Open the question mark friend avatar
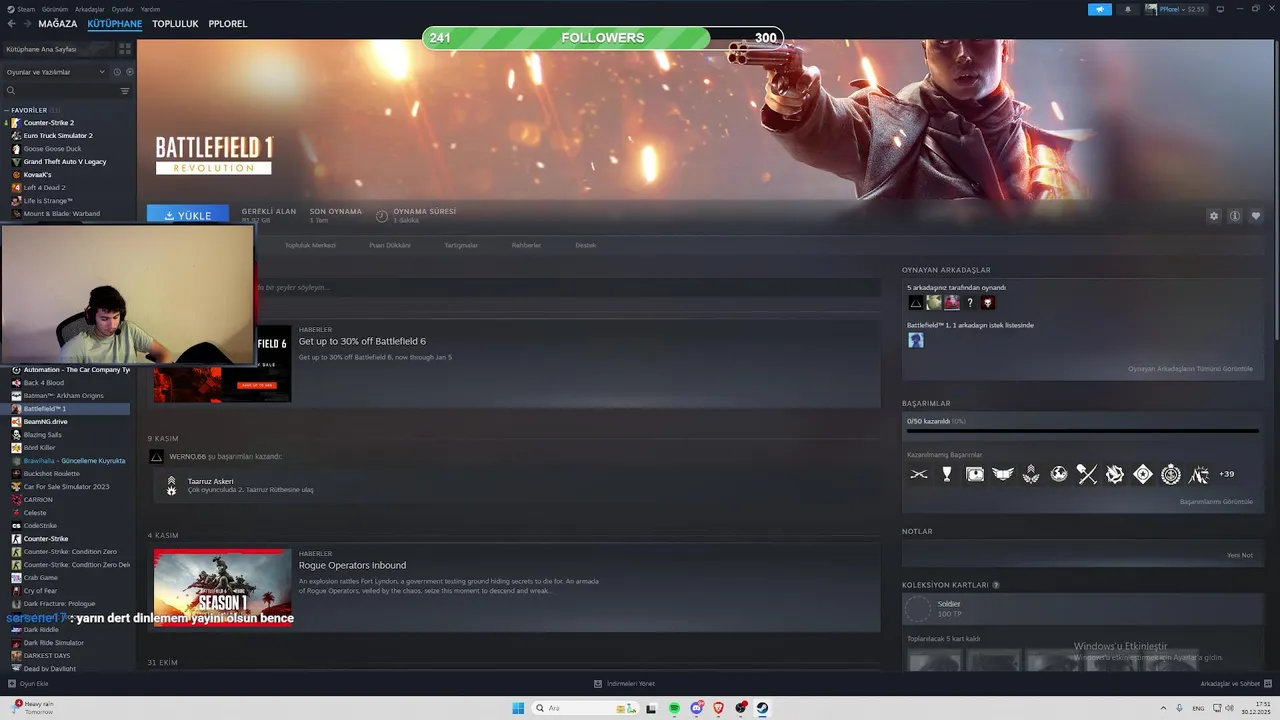This screenshot has height=720, width=1280. click(970, 302)
